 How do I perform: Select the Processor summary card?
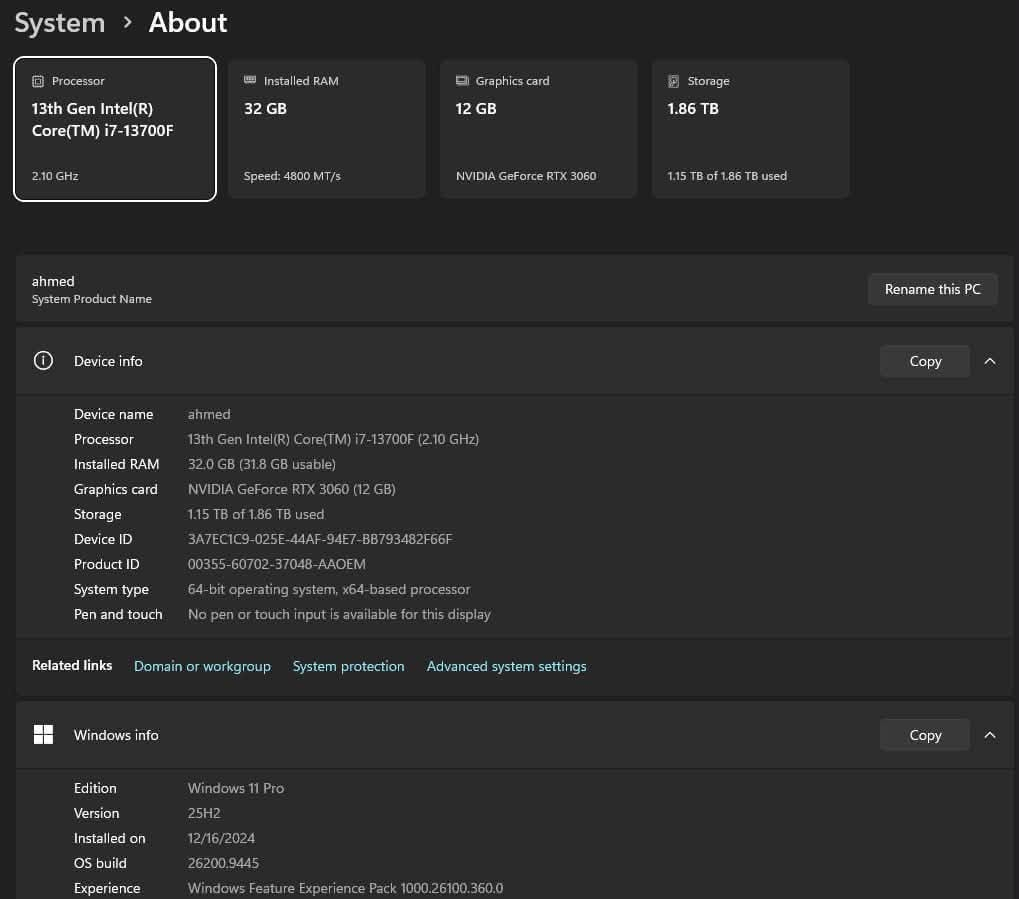(115, 129)
